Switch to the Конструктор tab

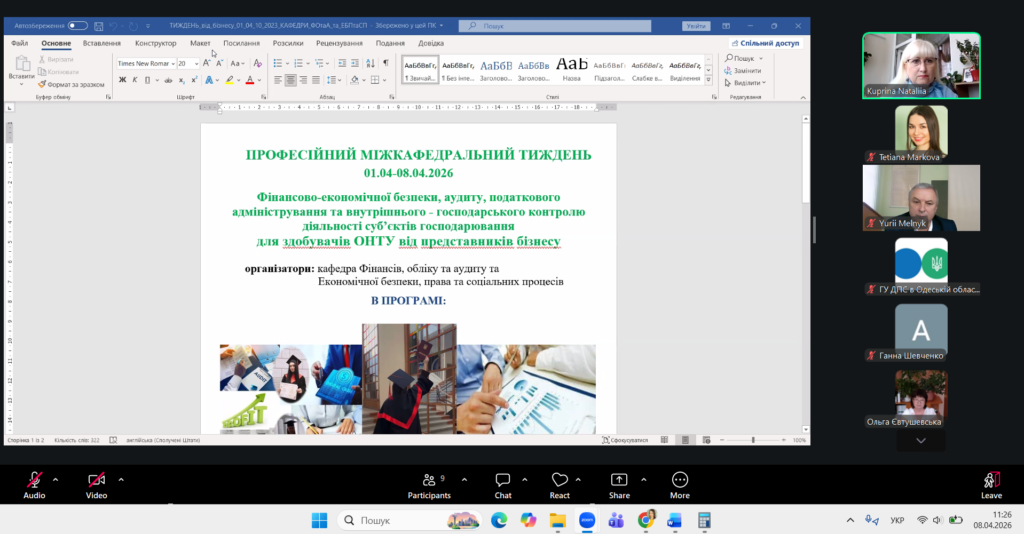155,43
